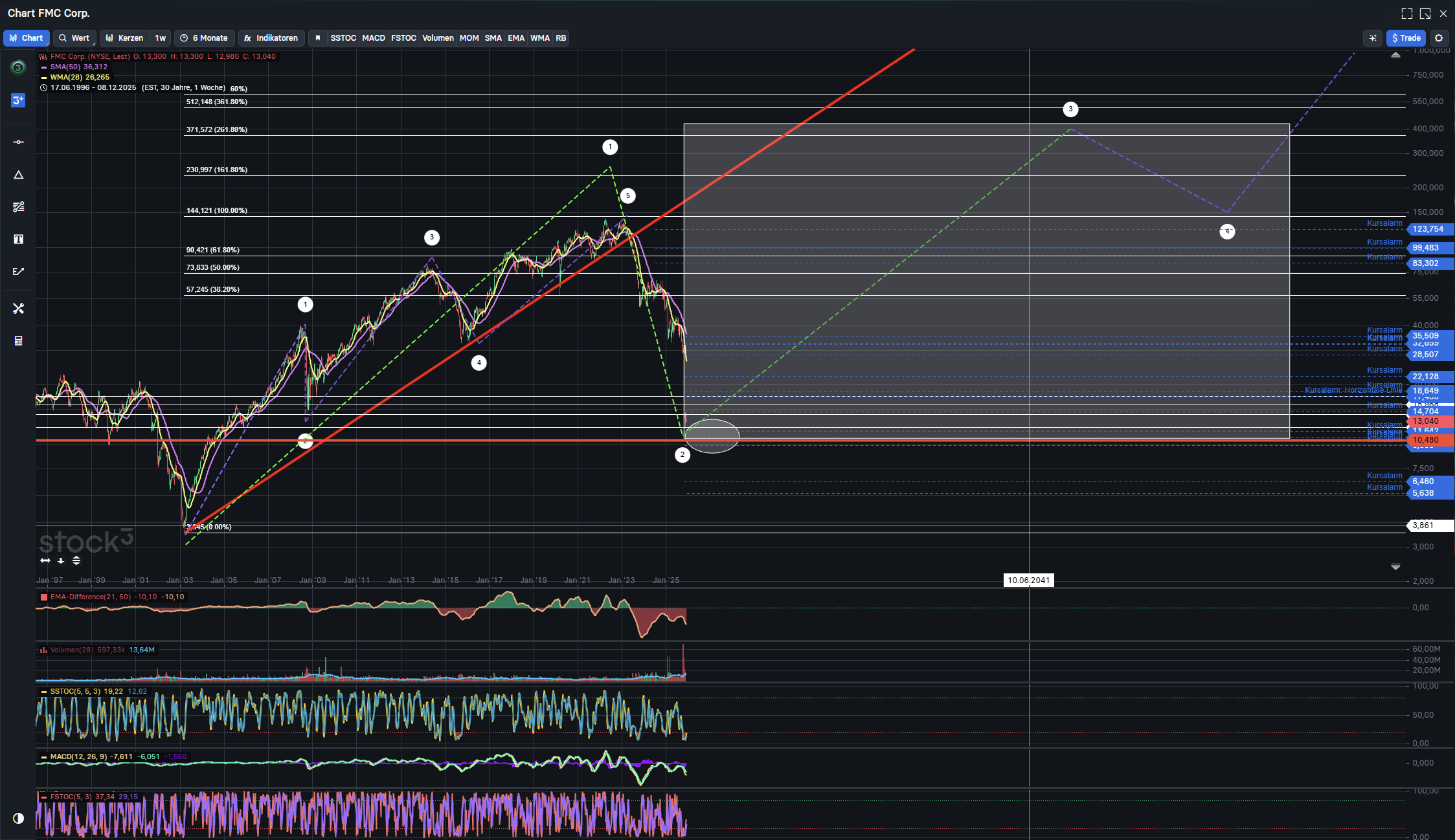This screenshot has width=1455, height=840.
Task: Select the 1w interval button
Action: click(x=161, y=38)
